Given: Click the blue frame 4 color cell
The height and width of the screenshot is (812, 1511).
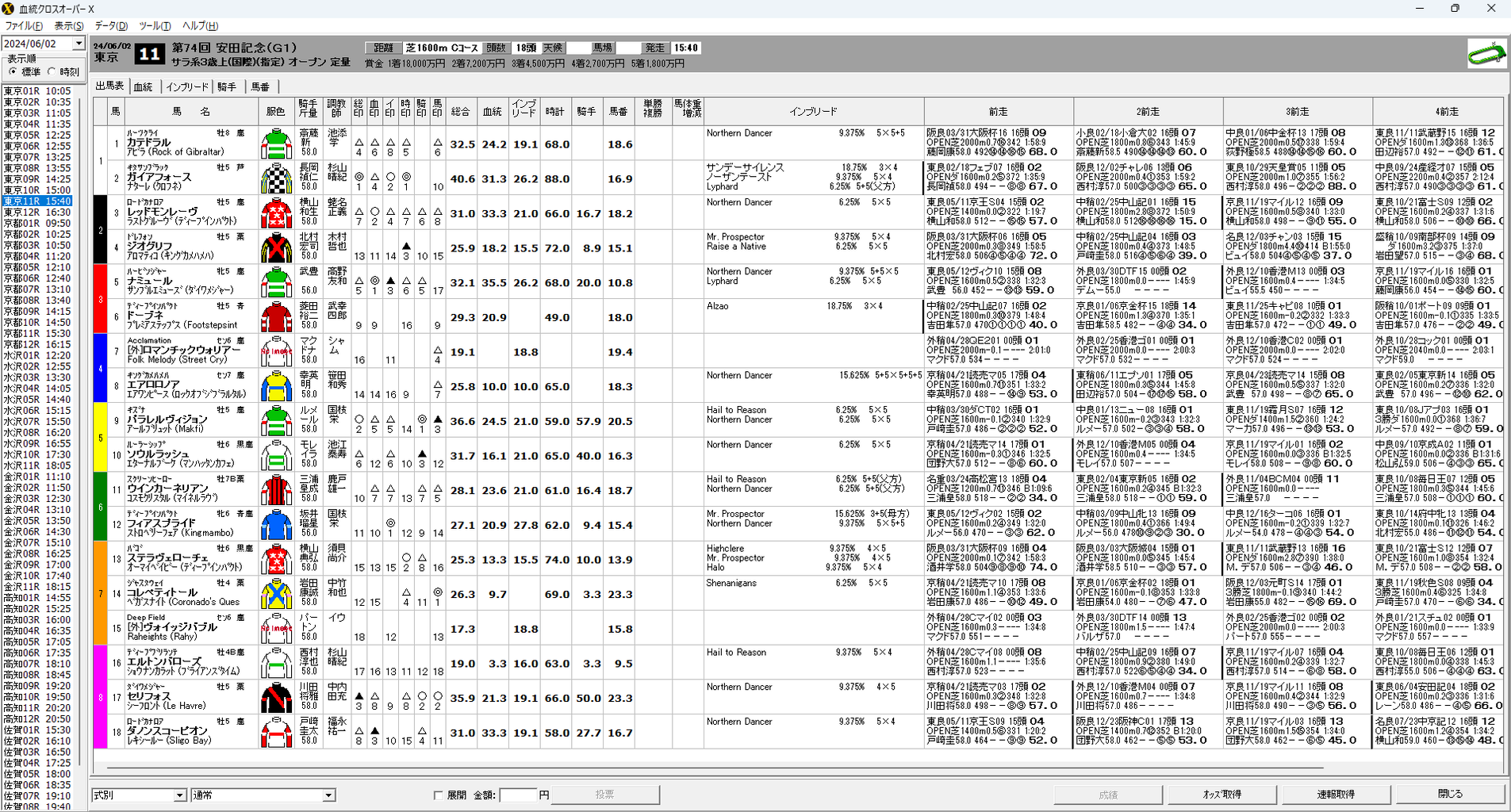Looking at the screenshot, I should [101, 369].
